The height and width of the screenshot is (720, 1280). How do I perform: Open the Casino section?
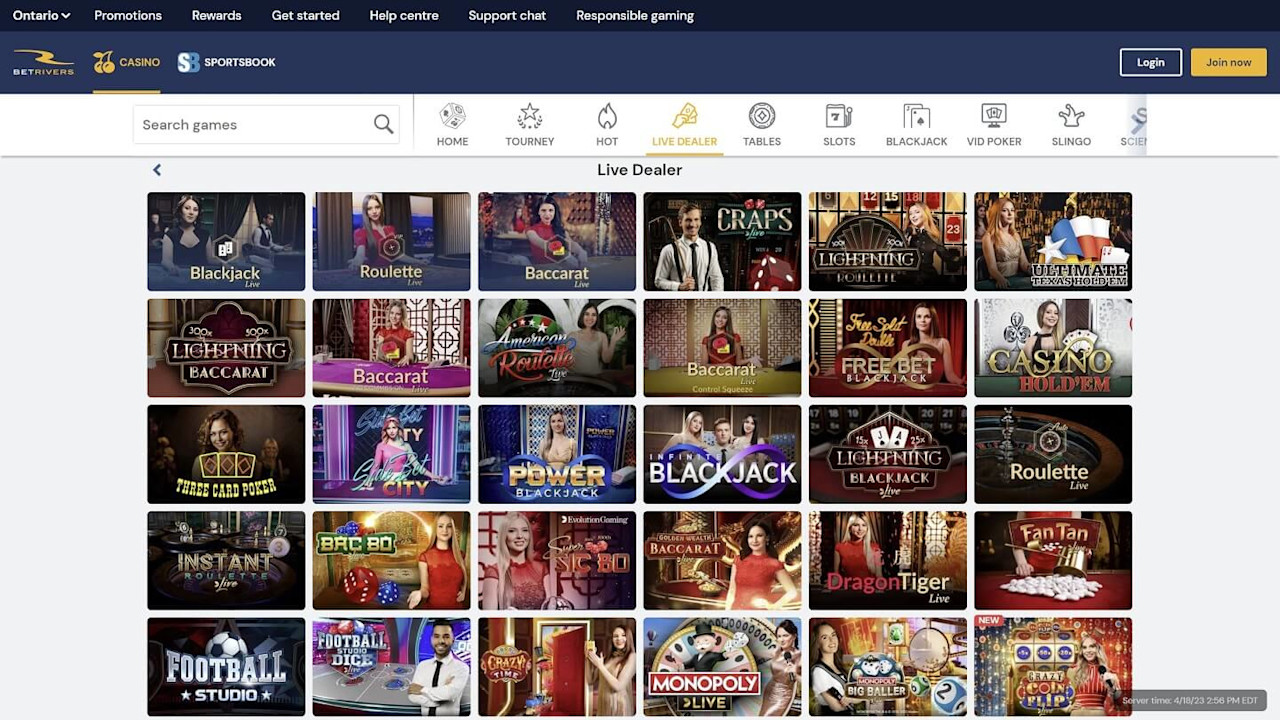(127, 62)
